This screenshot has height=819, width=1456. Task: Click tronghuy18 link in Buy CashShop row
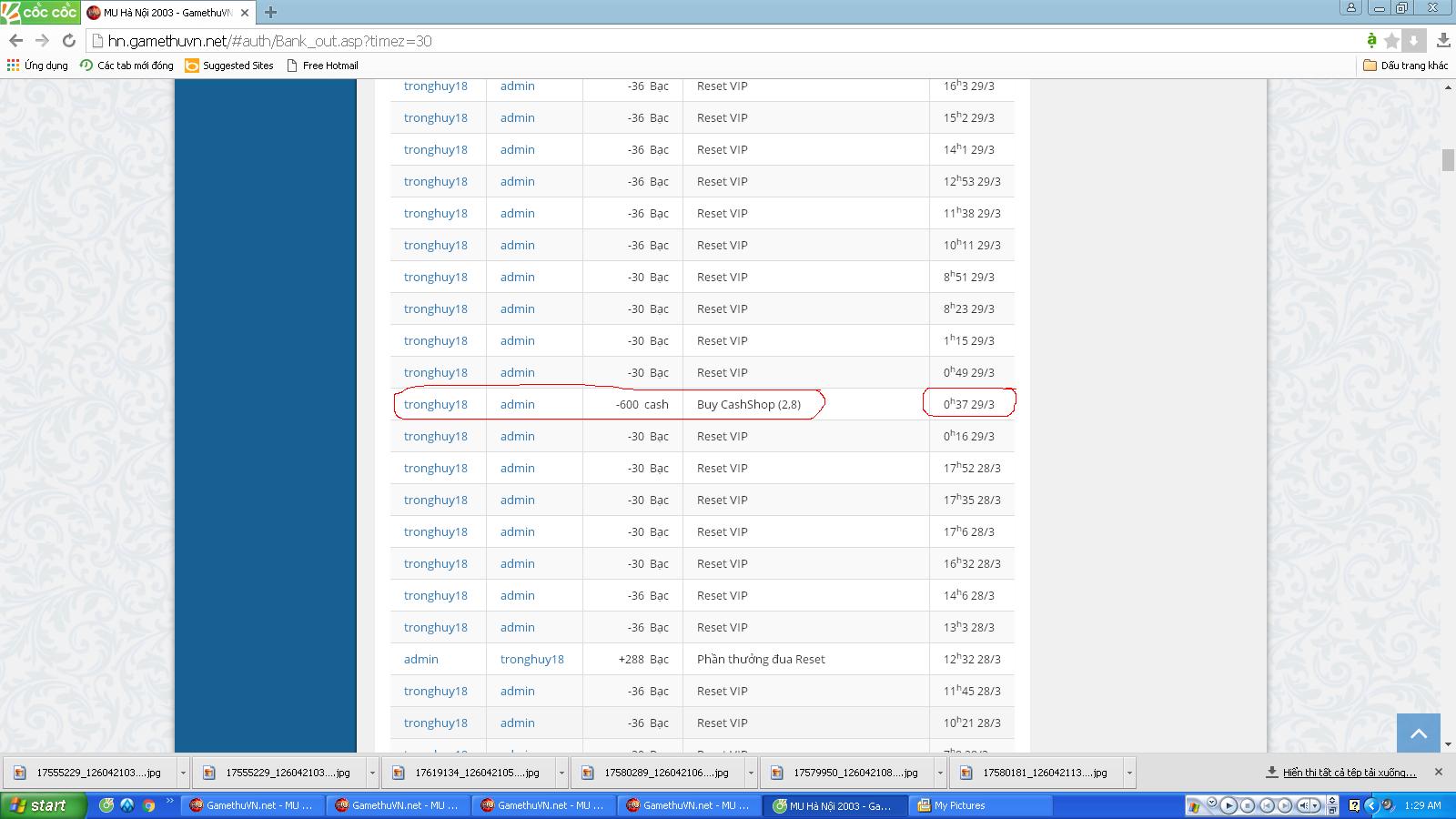coord(435,404)
